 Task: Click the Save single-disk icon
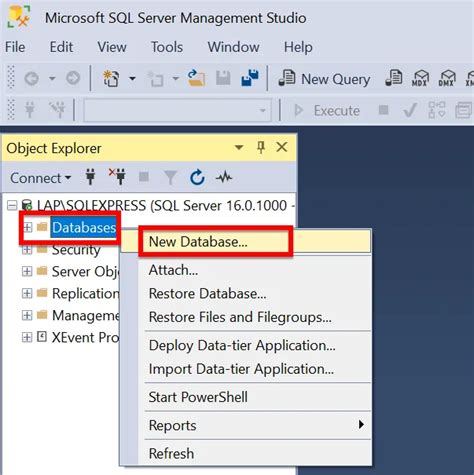223,78
